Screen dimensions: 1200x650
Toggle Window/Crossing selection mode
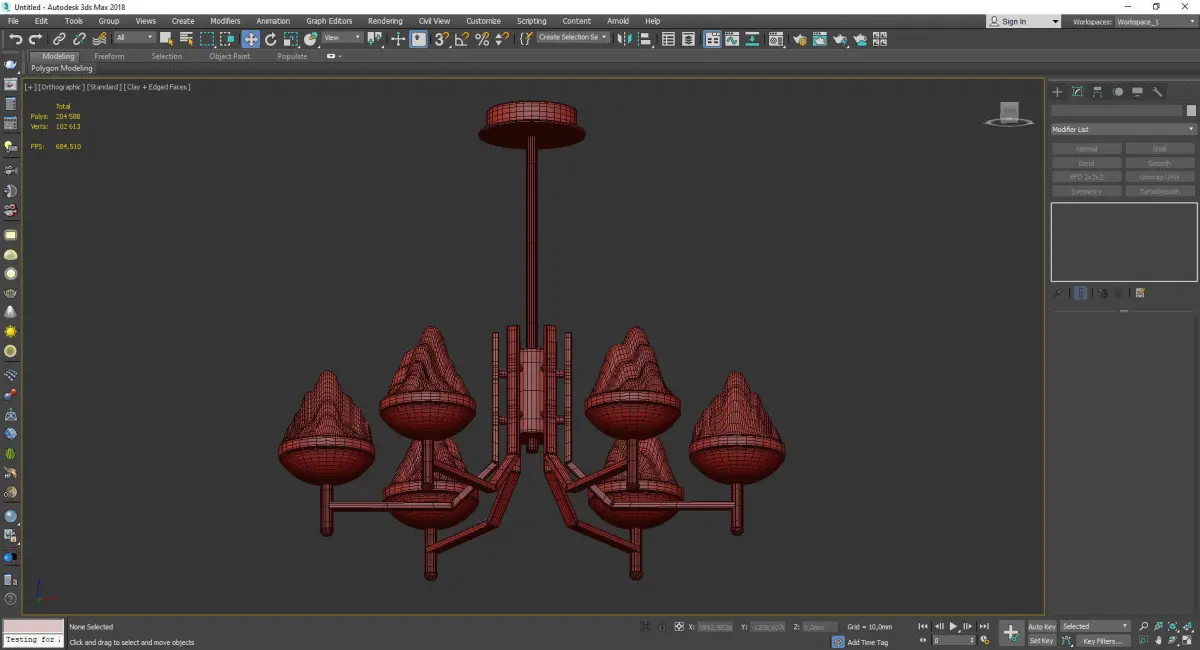(227, 39)
